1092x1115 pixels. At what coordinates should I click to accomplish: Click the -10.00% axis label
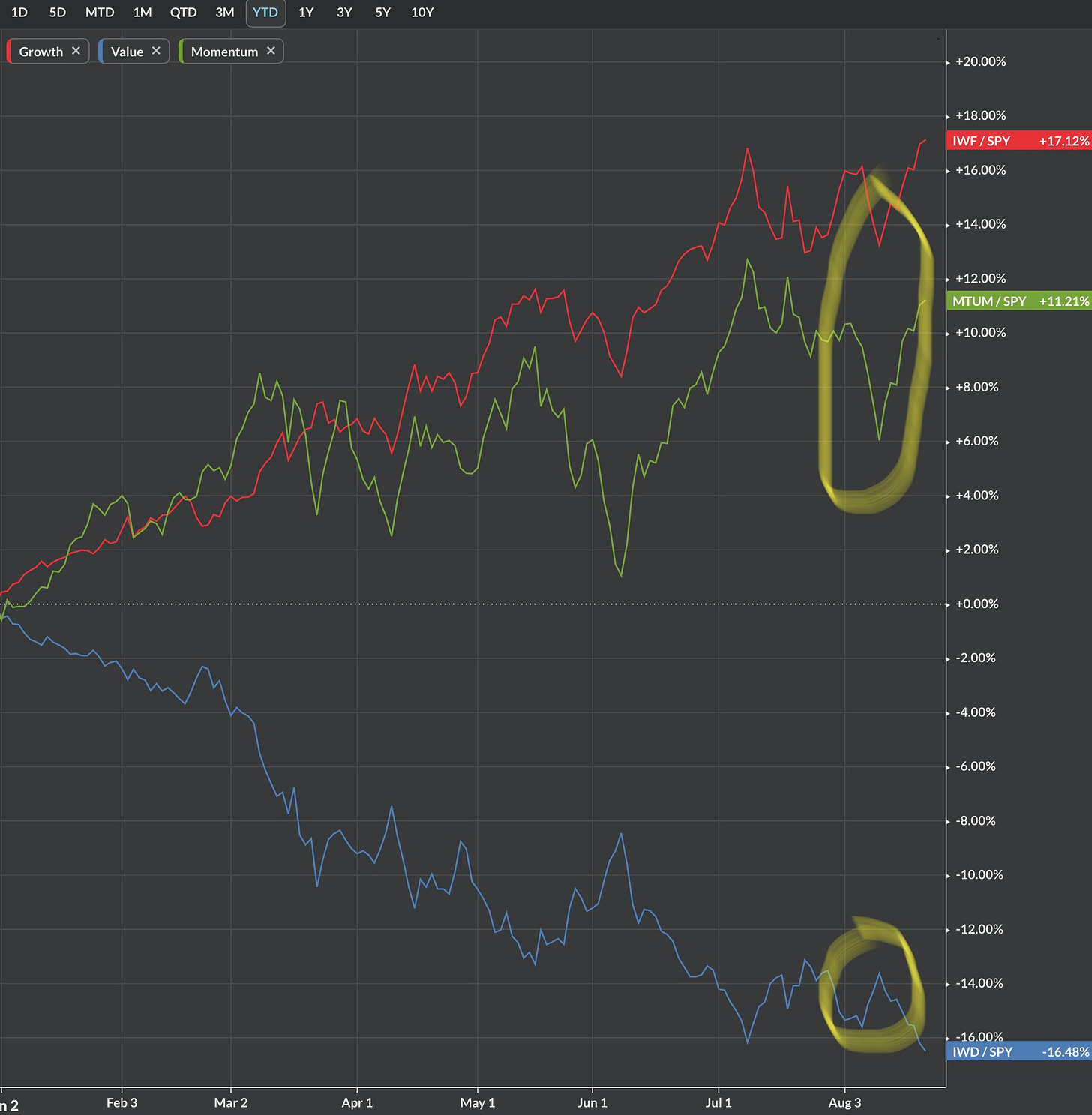tap(979, 875)
